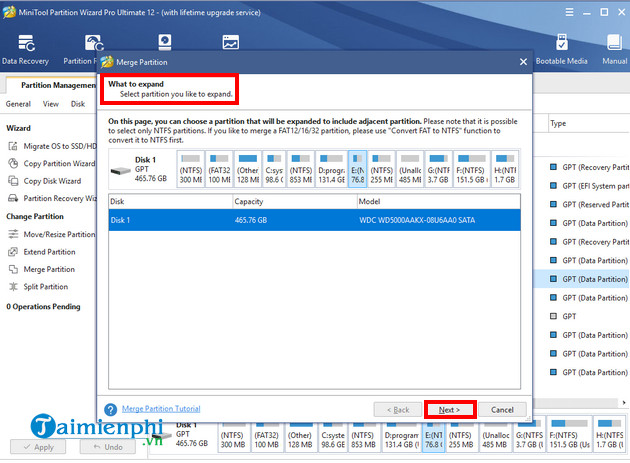Select the Disk 1 row in dialog table
630x463 pixels.
point(314,220)
